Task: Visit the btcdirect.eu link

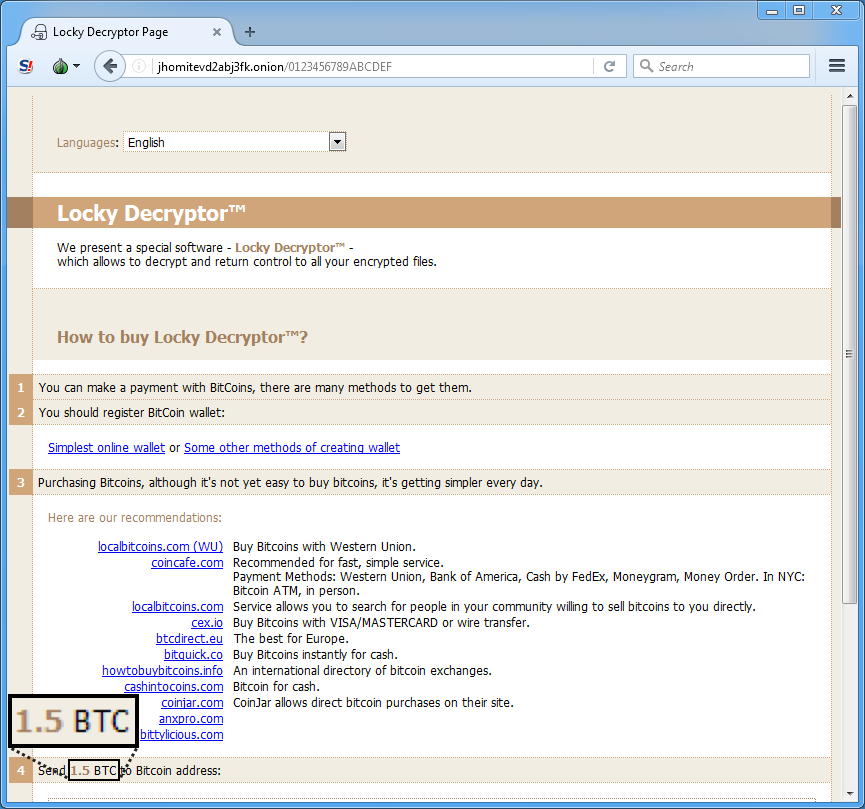Action: pyautogui.click(x=189, y=638)
